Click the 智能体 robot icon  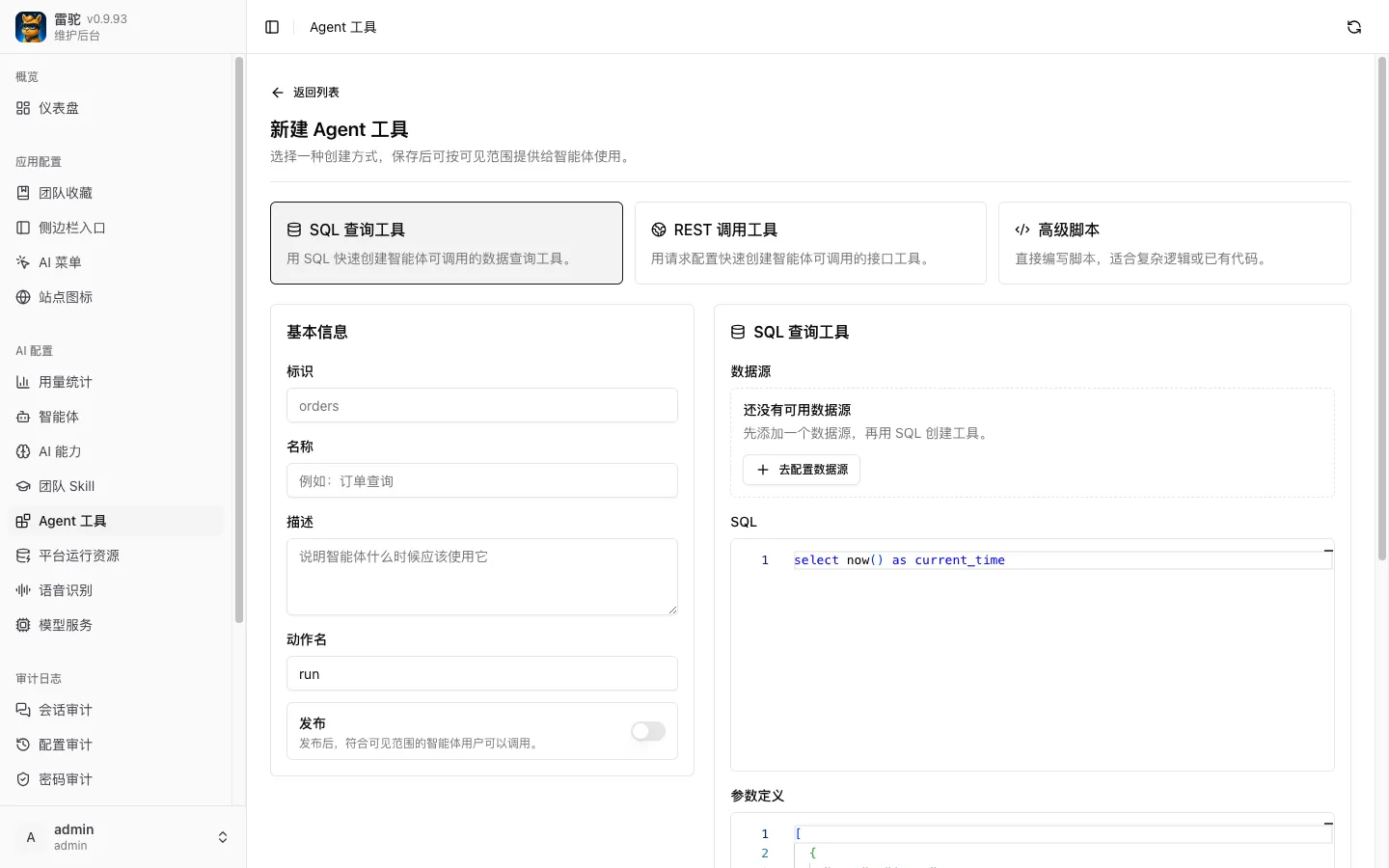23,417
